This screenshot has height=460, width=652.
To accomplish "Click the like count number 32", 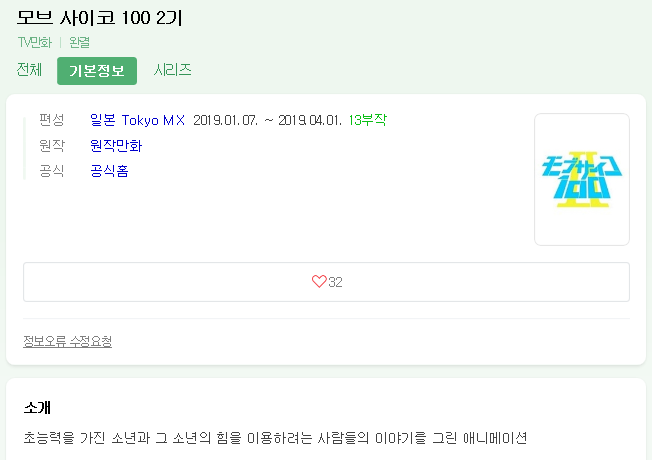I will tap(336, 282).
